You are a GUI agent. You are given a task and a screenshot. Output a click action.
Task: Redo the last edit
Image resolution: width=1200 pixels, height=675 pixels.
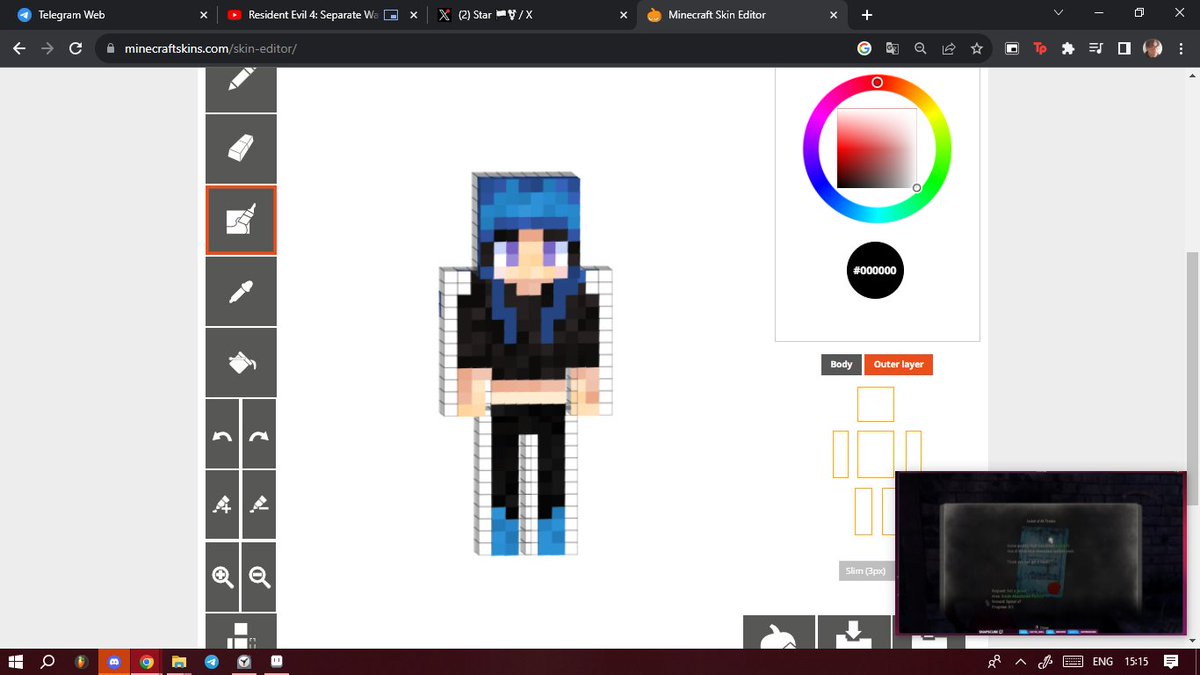coord(259,434)
